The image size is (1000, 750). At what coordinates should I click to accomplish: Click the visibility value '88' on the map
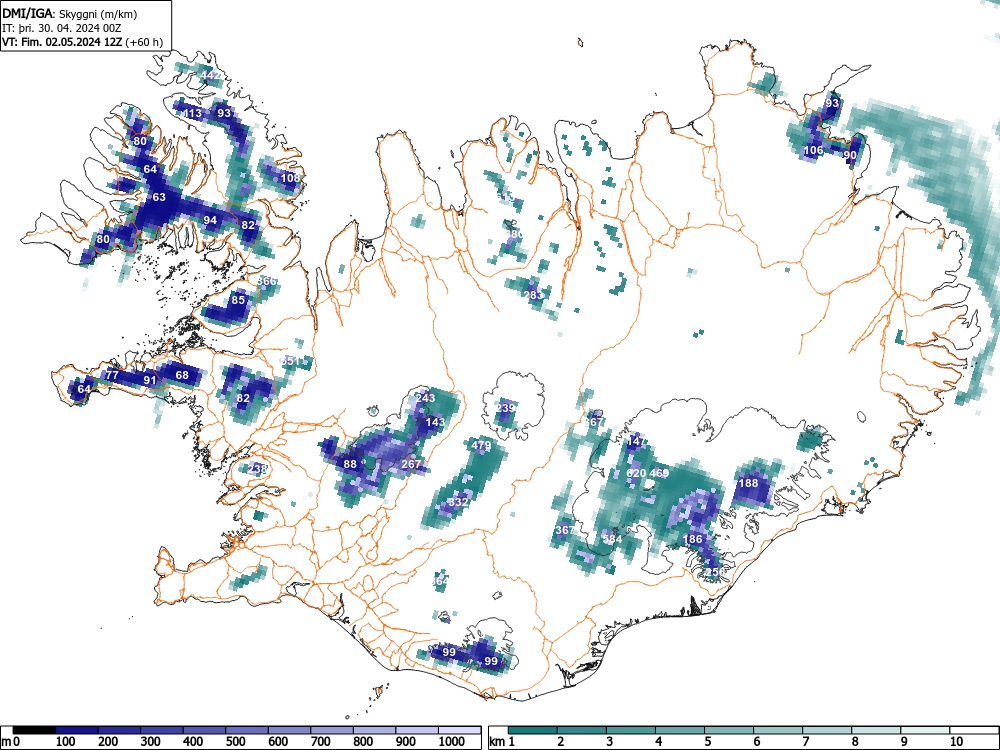tap(350, 464)
